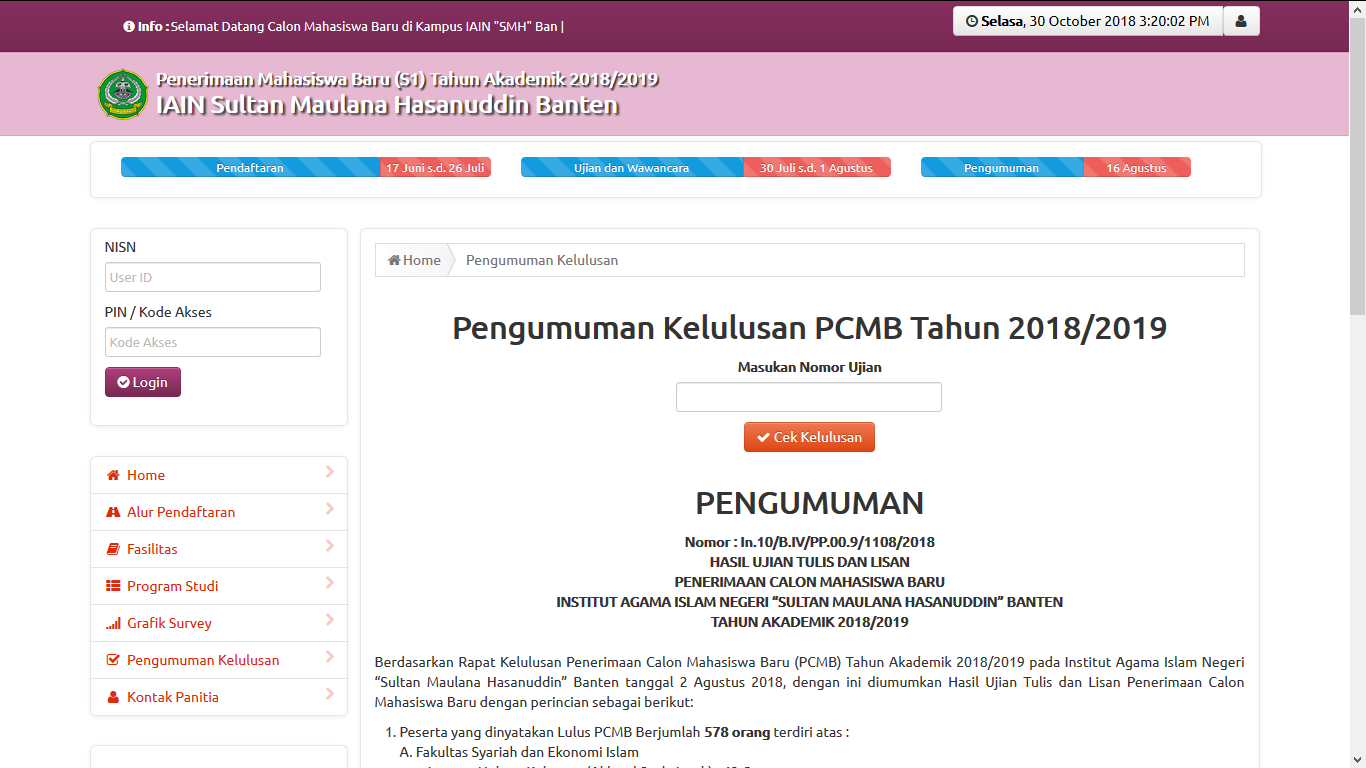1366x768 pixels.
Task: Click the user profile icon button
Action: point(1241,21)
